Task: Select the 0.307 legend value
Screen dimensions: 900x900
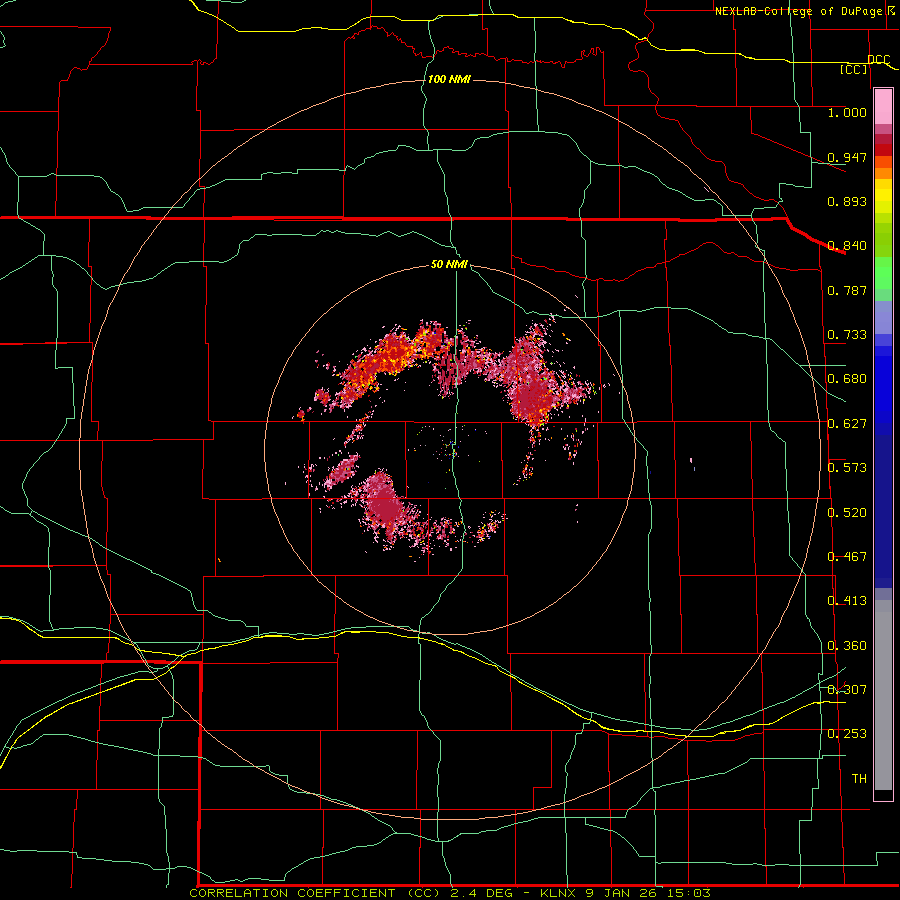Action: point(847,690)
